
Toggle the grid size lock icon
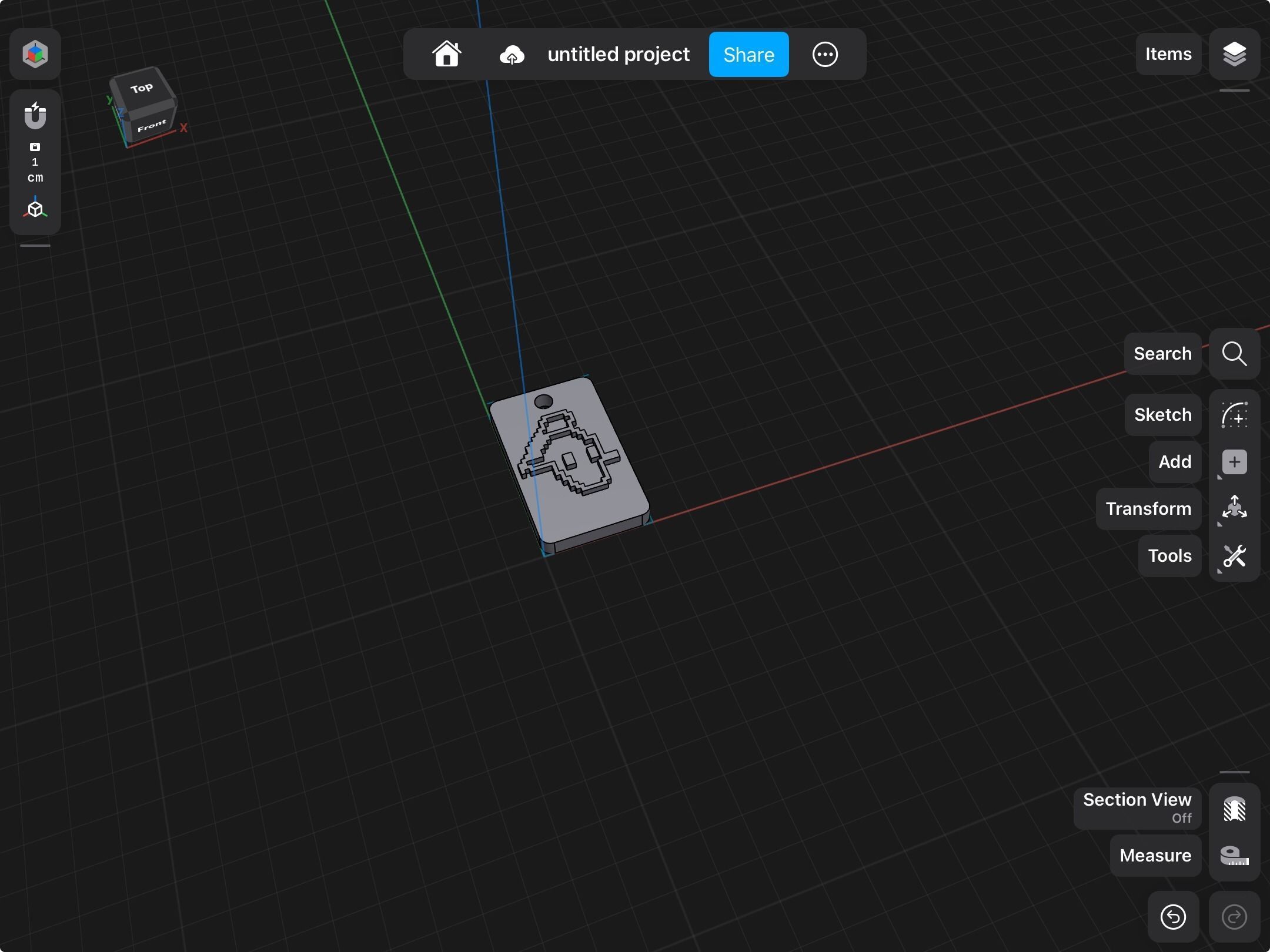(35, 147)
